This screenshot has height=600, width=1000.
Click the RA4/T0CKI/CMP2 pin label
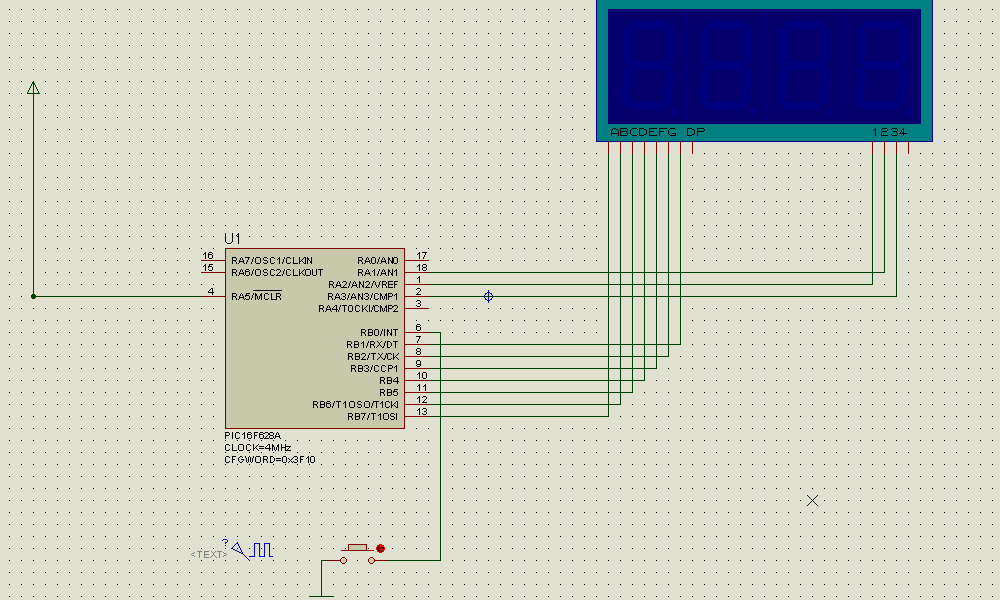pos(358,309)
